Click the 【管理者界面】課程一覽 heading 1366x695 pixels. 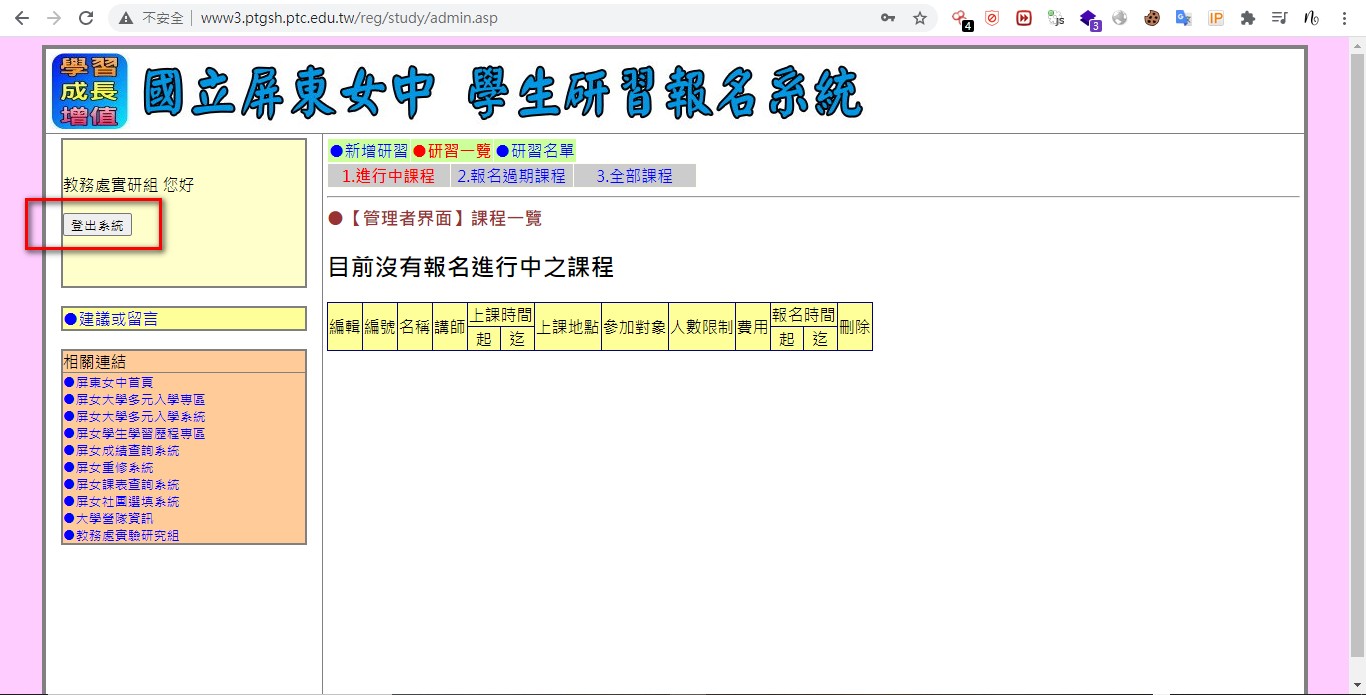tap(435, 218)
